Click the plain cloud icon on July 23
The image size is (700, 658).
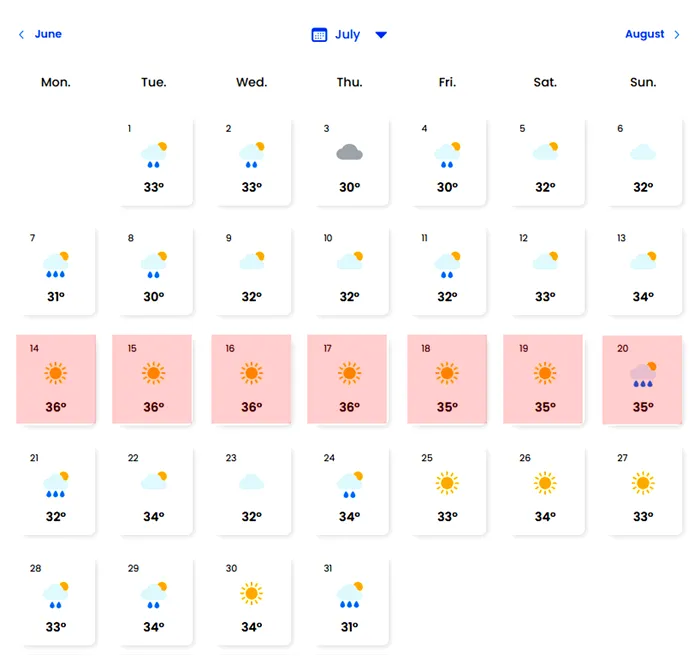pyautogui.click(x=251, y=483)
